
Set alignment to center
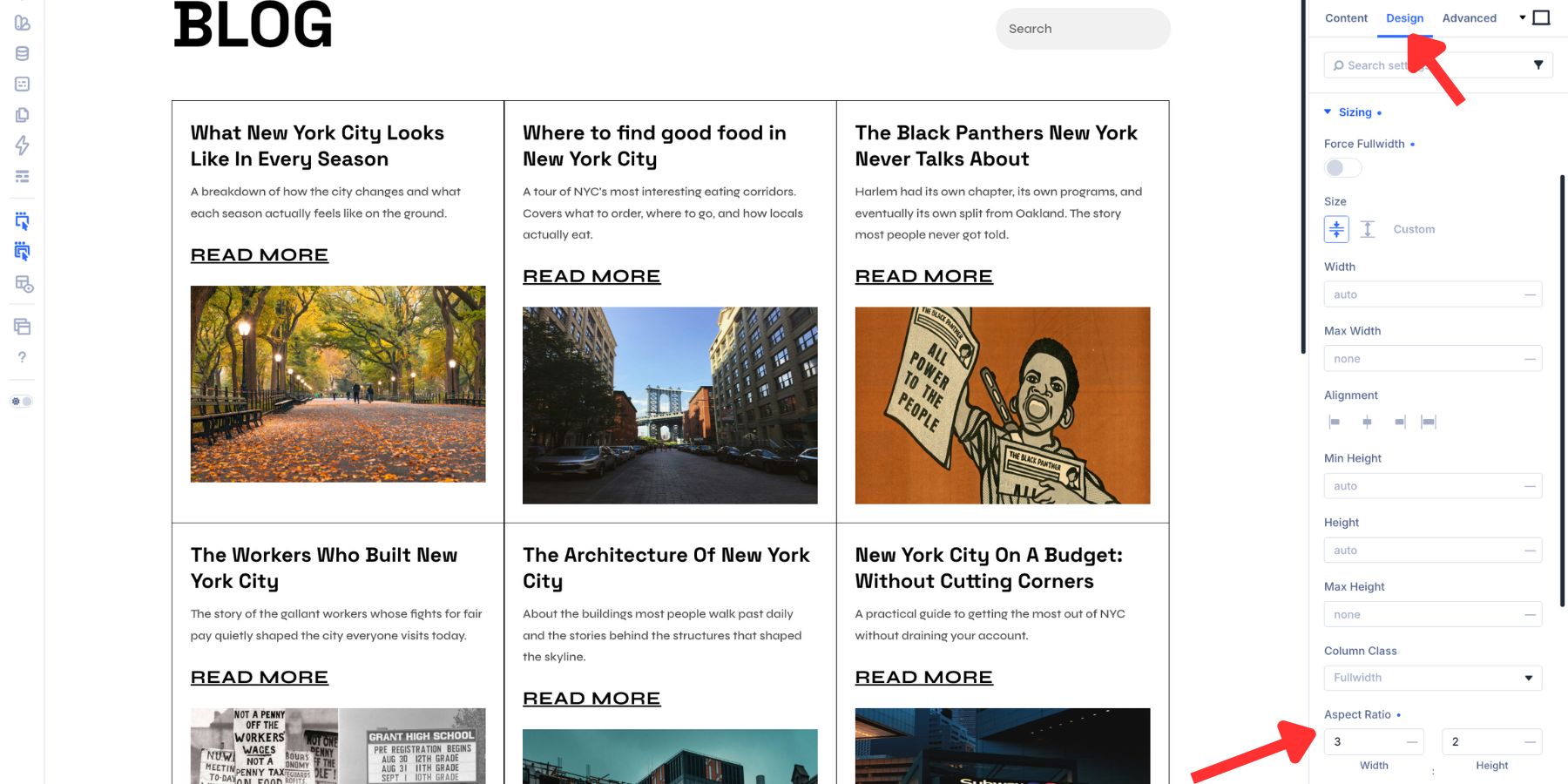(x=1367, y=422)
